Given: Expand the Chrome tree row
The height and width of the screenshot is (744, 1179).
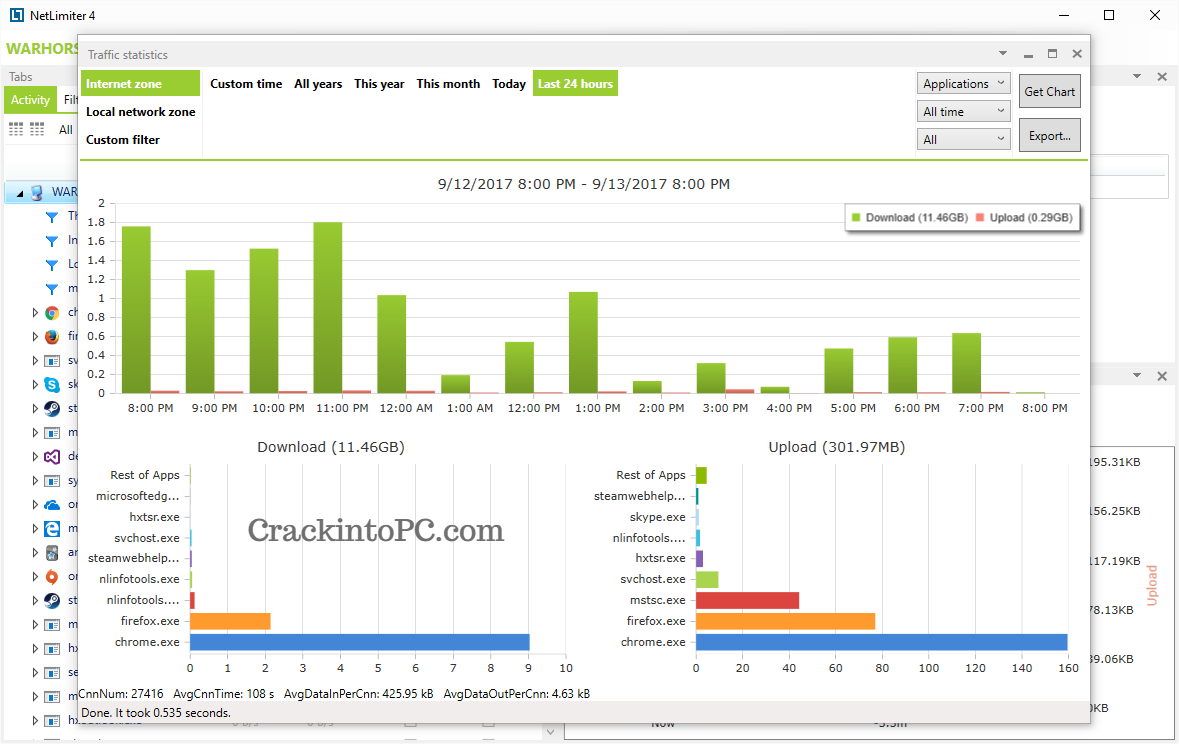Looking at the screenshot, I should pos(35,313).
